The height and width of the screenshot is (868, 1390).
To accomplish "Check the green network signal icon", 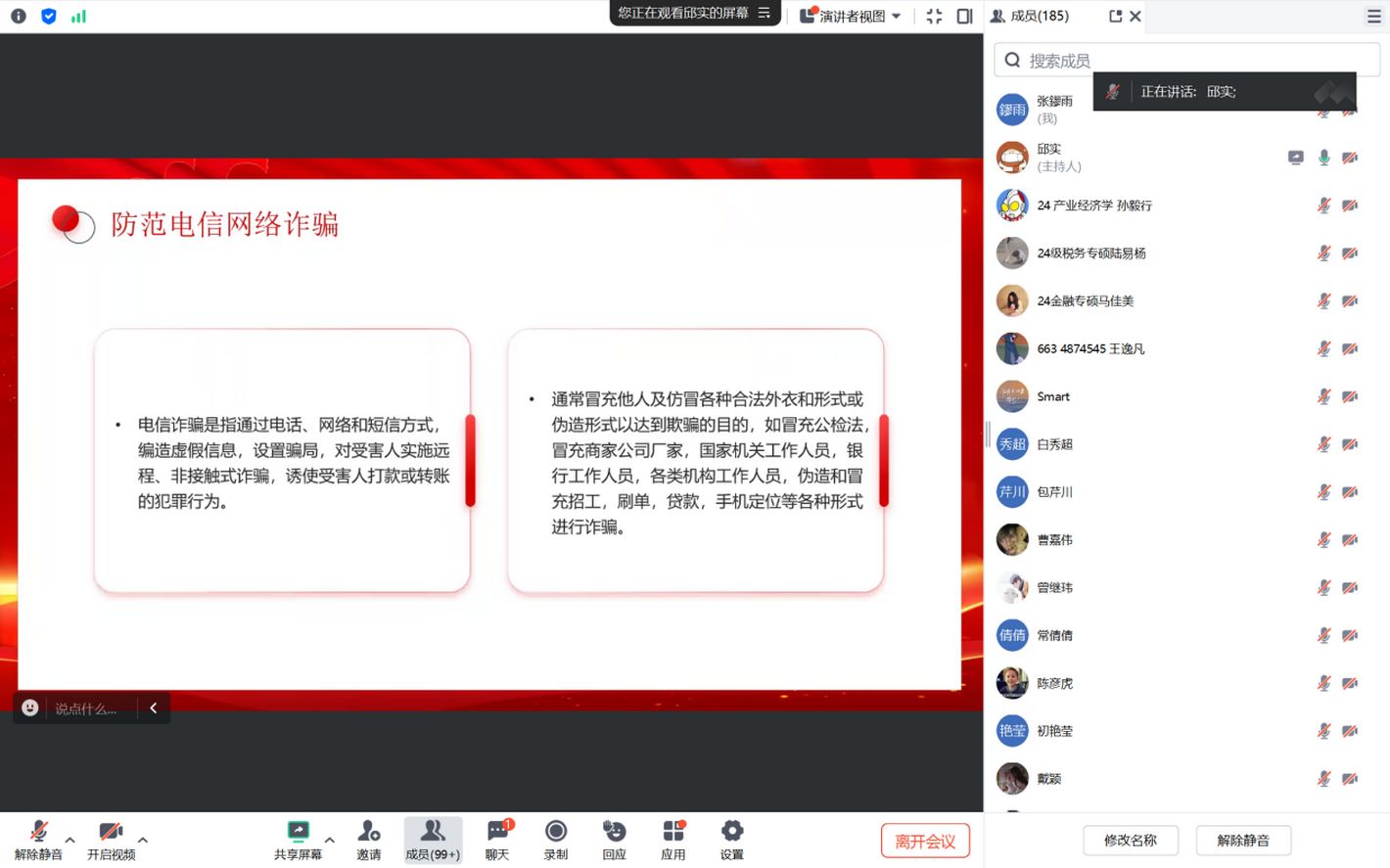I will coord(79,16).
